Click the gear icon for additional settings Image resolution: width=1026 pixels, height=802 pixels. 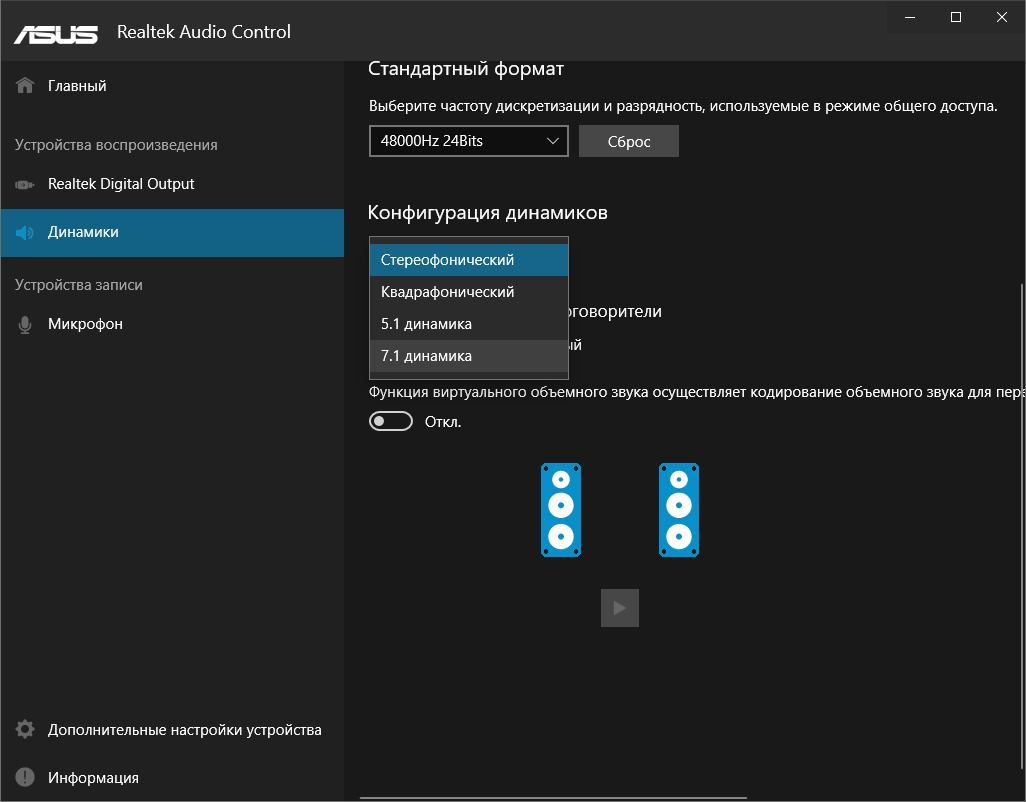click(26, 730)
